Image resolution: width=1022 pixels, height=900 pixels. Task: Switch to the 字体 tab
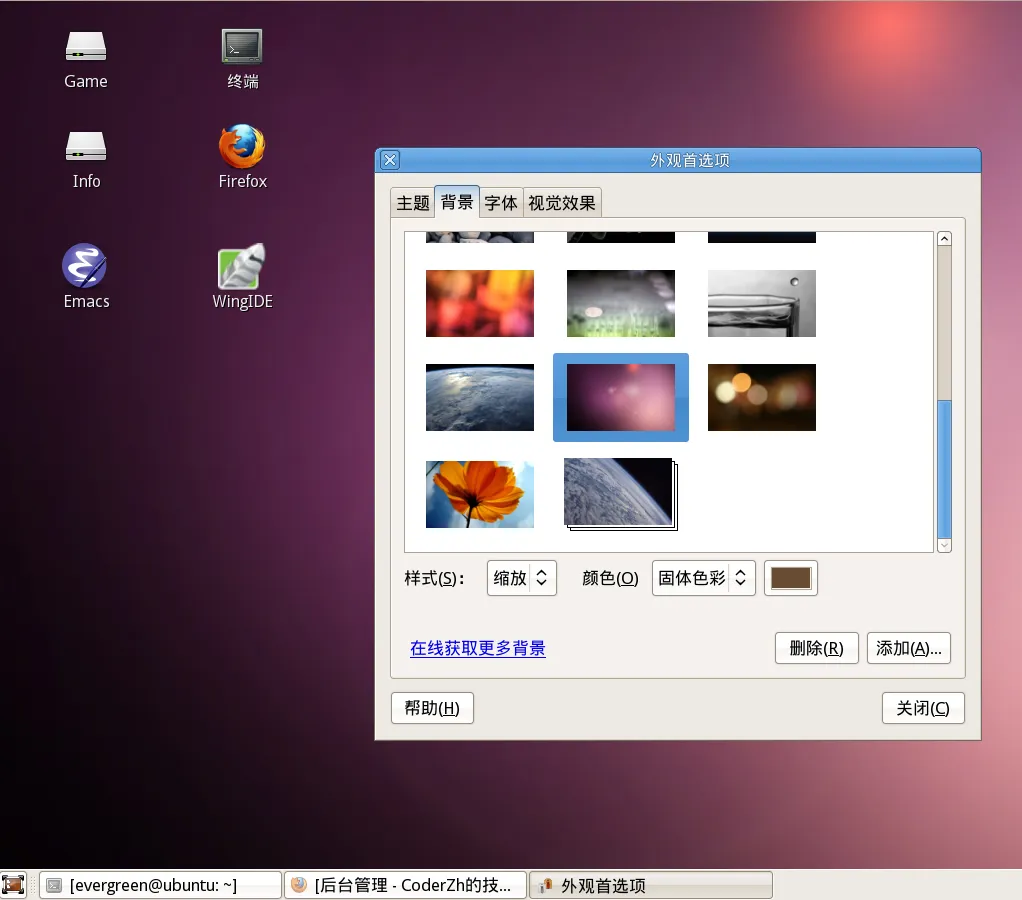point(501,203)
